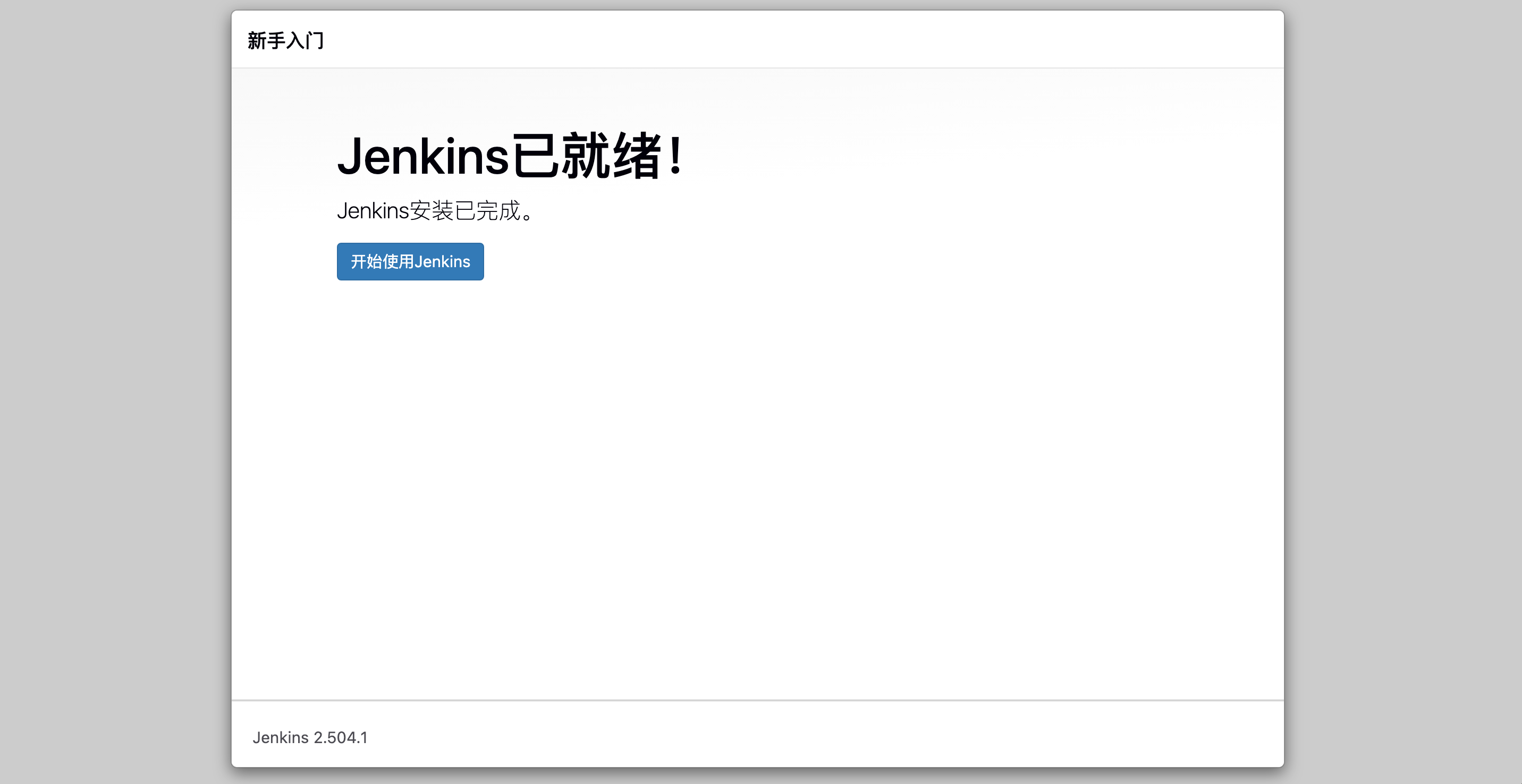
Task: Click the word Jenkins in the subtitle
Action: click(373, 211)
